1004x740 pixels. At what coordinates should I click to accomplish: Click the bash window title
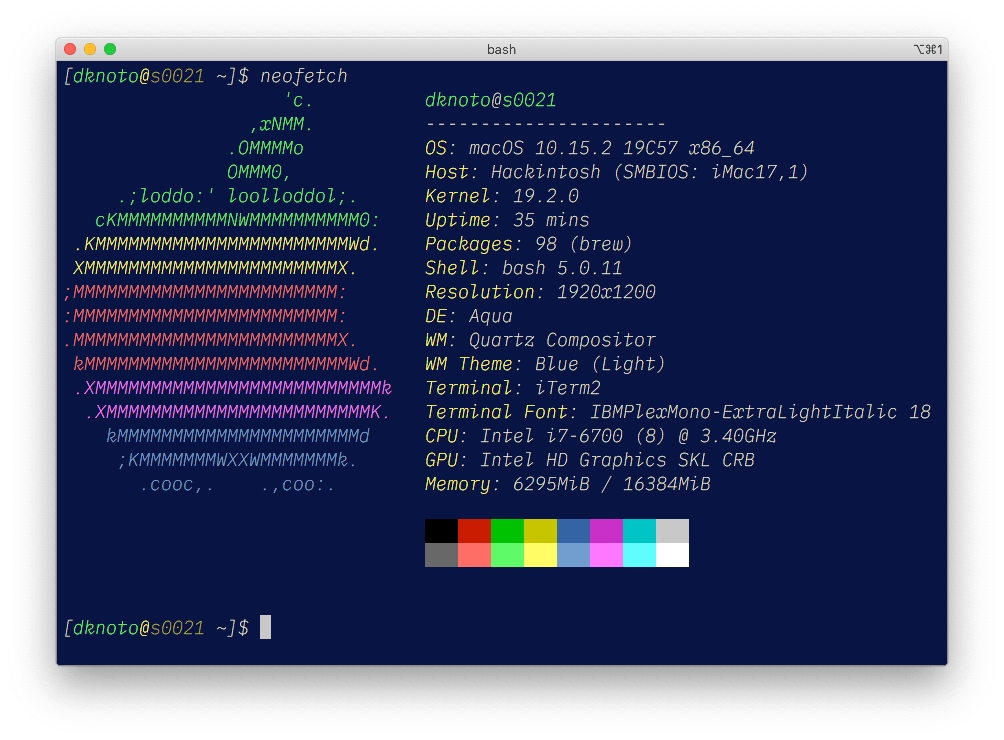[x=501, y=49]
